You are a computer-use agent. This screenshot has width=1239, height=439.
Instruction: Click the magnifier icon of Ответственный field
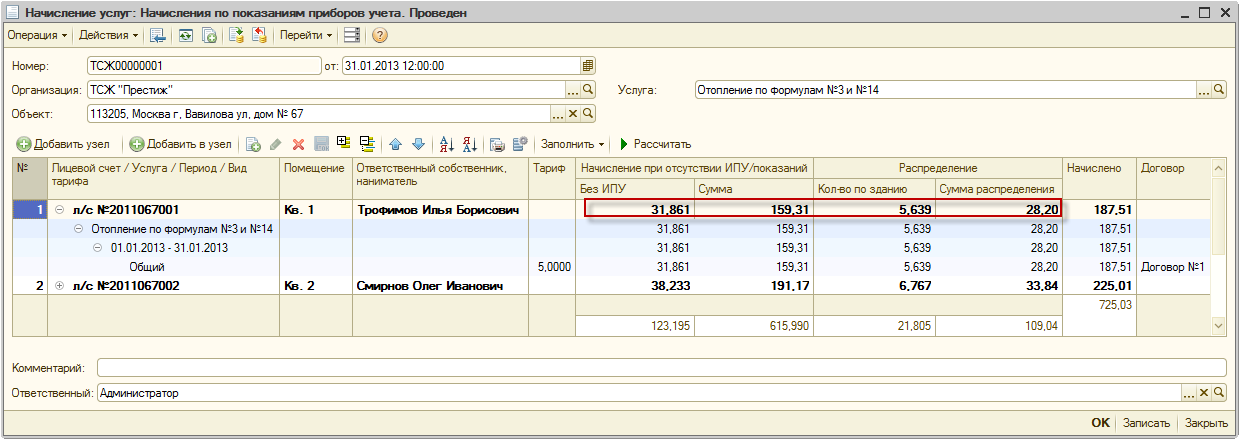point(1219,393)
